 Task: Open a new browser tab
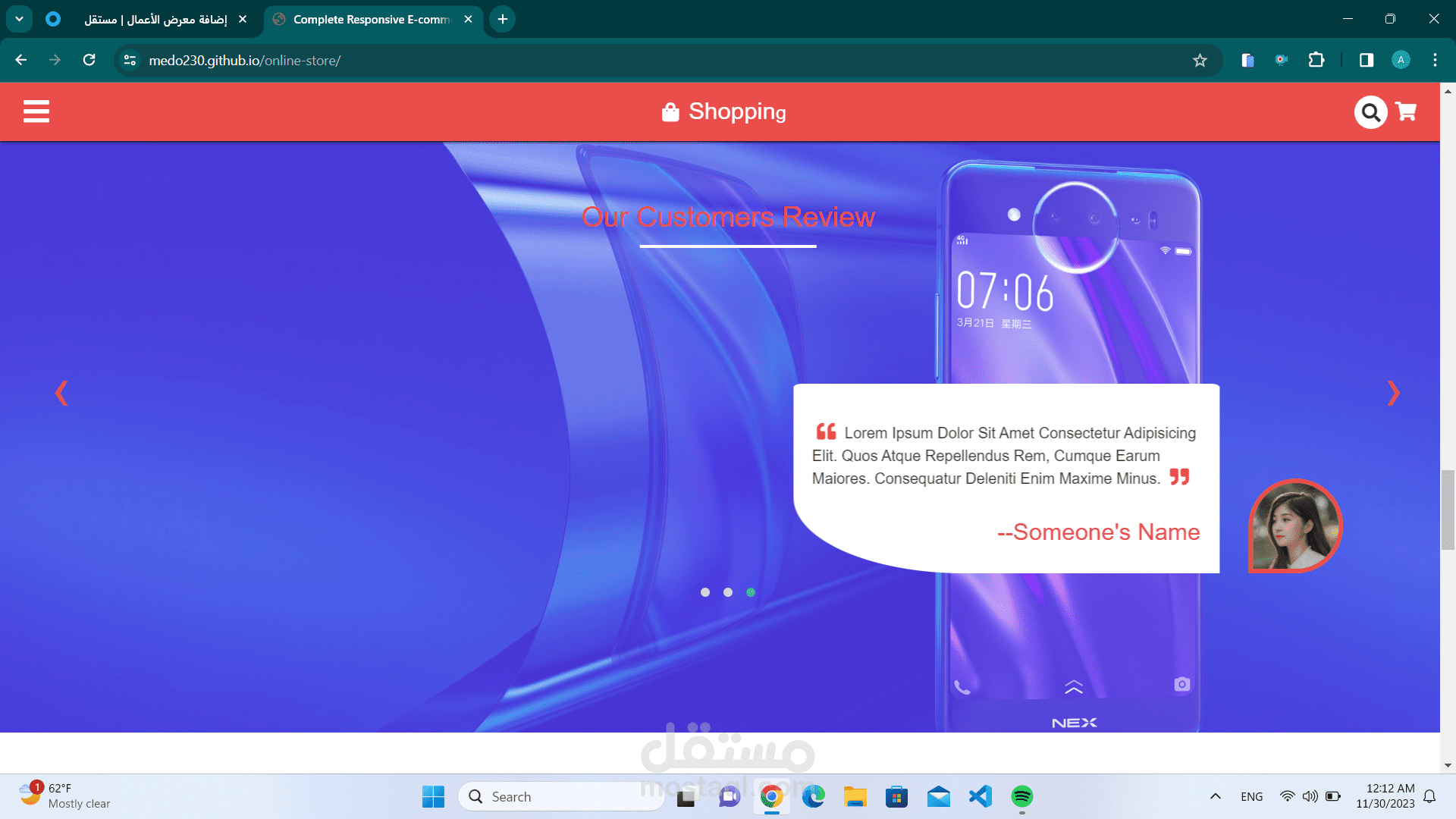click(503, 20)
